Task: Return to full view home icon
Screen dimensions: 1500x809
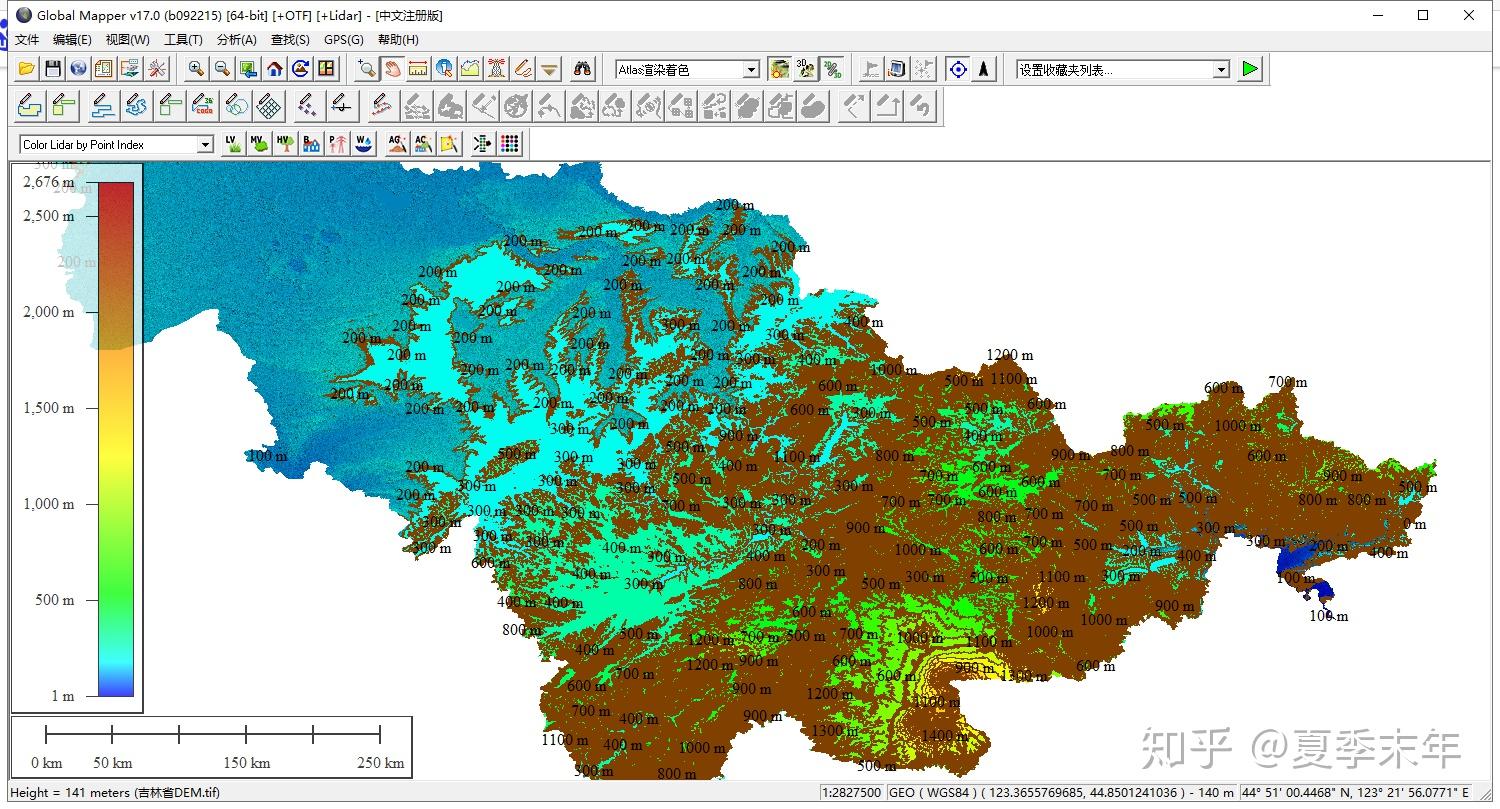Action: (275, 69)
